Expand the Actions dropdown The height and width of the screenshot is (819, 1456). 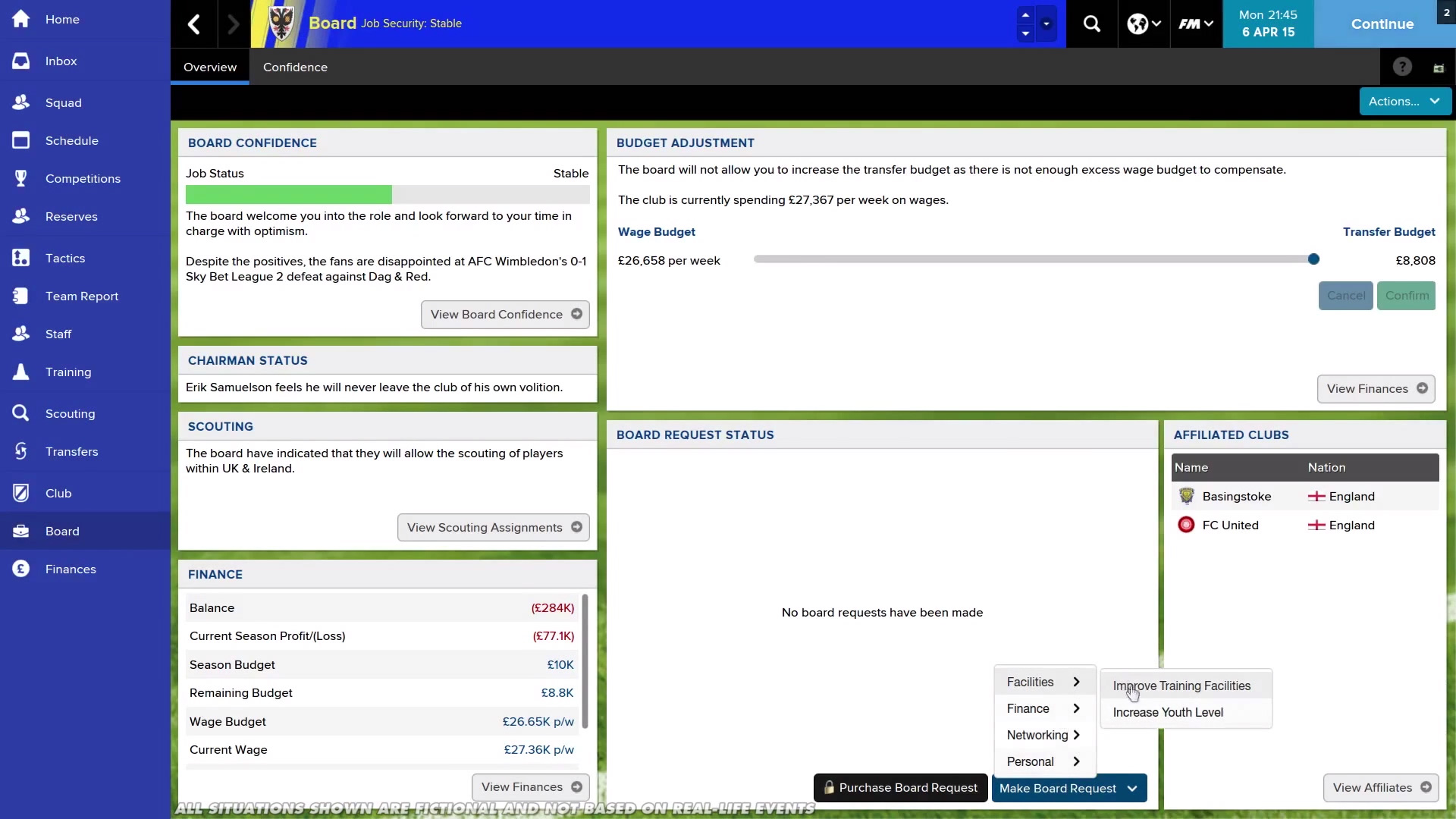point(1404,101)
